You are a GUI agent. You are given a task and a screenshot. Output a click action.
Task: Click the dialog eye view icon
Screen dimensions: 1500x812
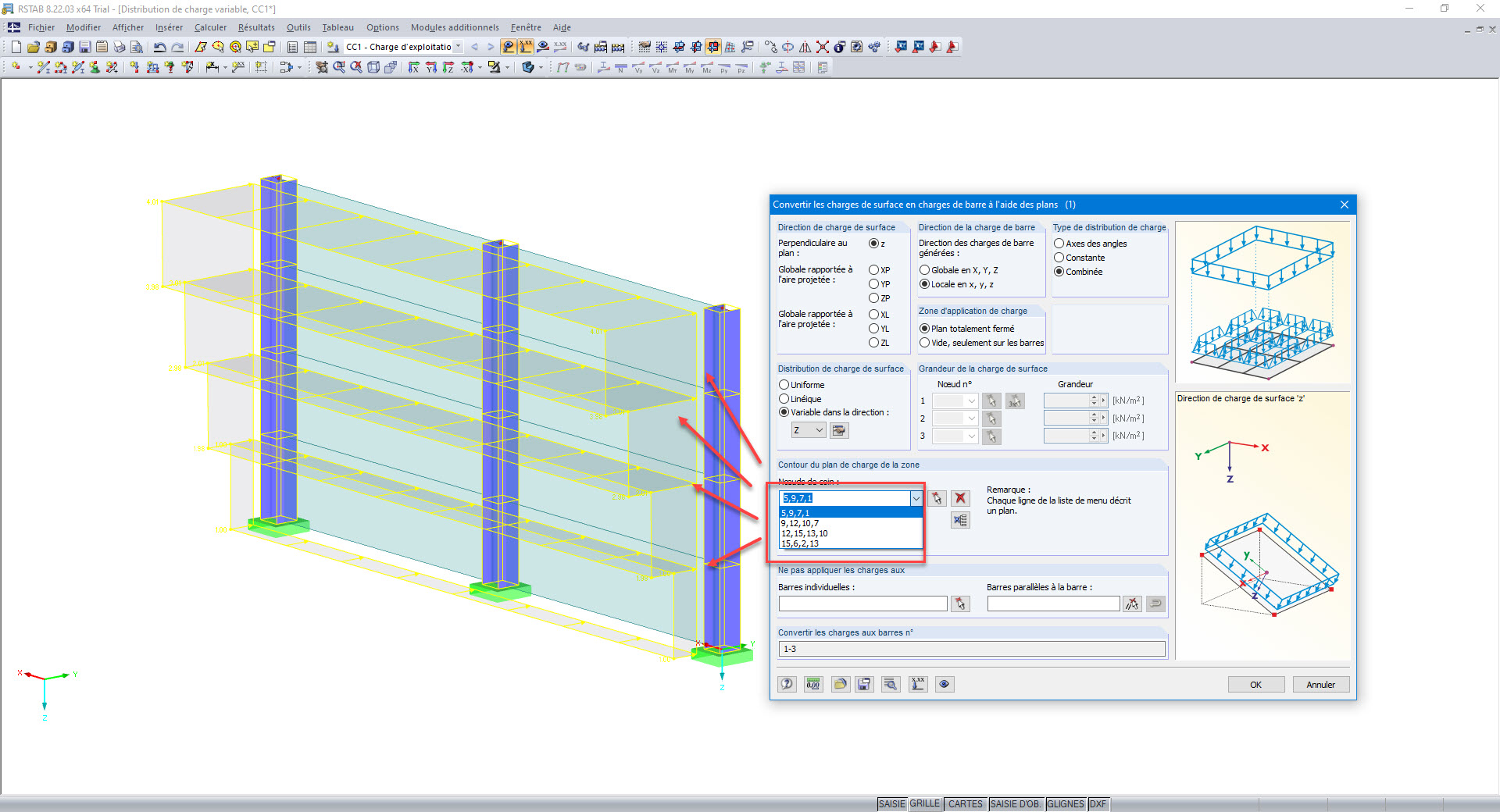[x=945, y=684]
